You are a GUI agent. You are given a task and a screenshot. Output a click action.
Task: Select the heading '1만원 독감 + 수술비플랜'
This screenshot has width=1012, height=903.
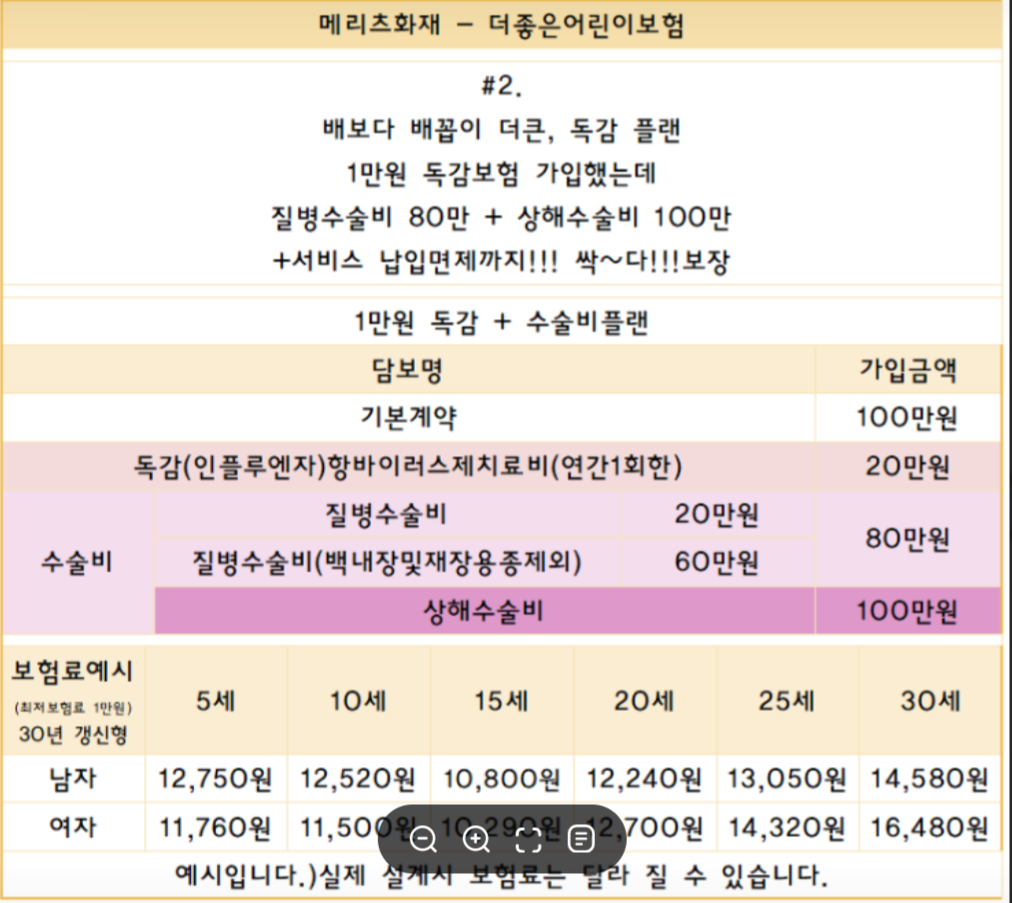(x=501, y=322)
